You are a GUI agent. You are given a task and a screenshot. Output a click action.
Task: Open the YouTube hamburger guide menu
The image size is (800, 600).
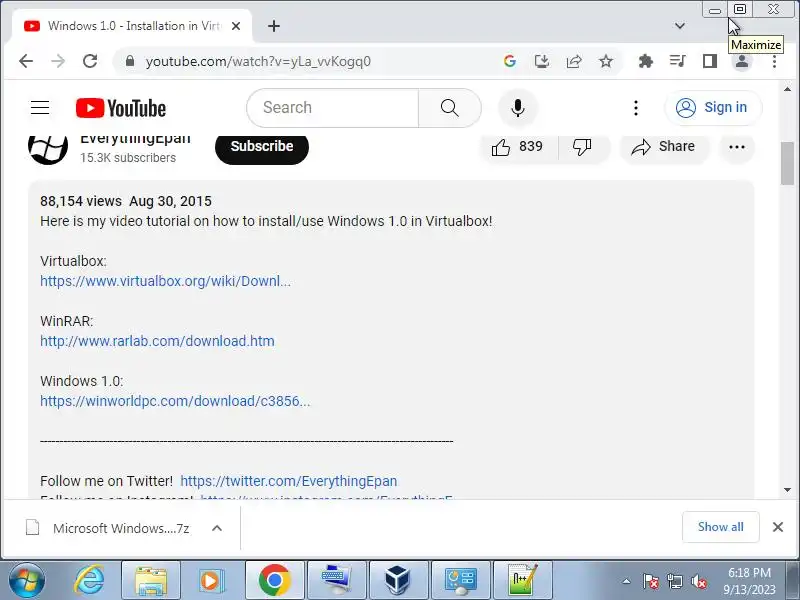pyautogui.click(x=40, y=108)
